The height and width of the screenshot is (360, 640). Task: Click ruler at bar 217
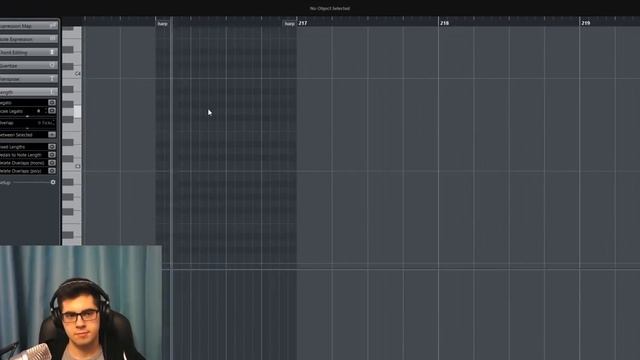(302, 23)
